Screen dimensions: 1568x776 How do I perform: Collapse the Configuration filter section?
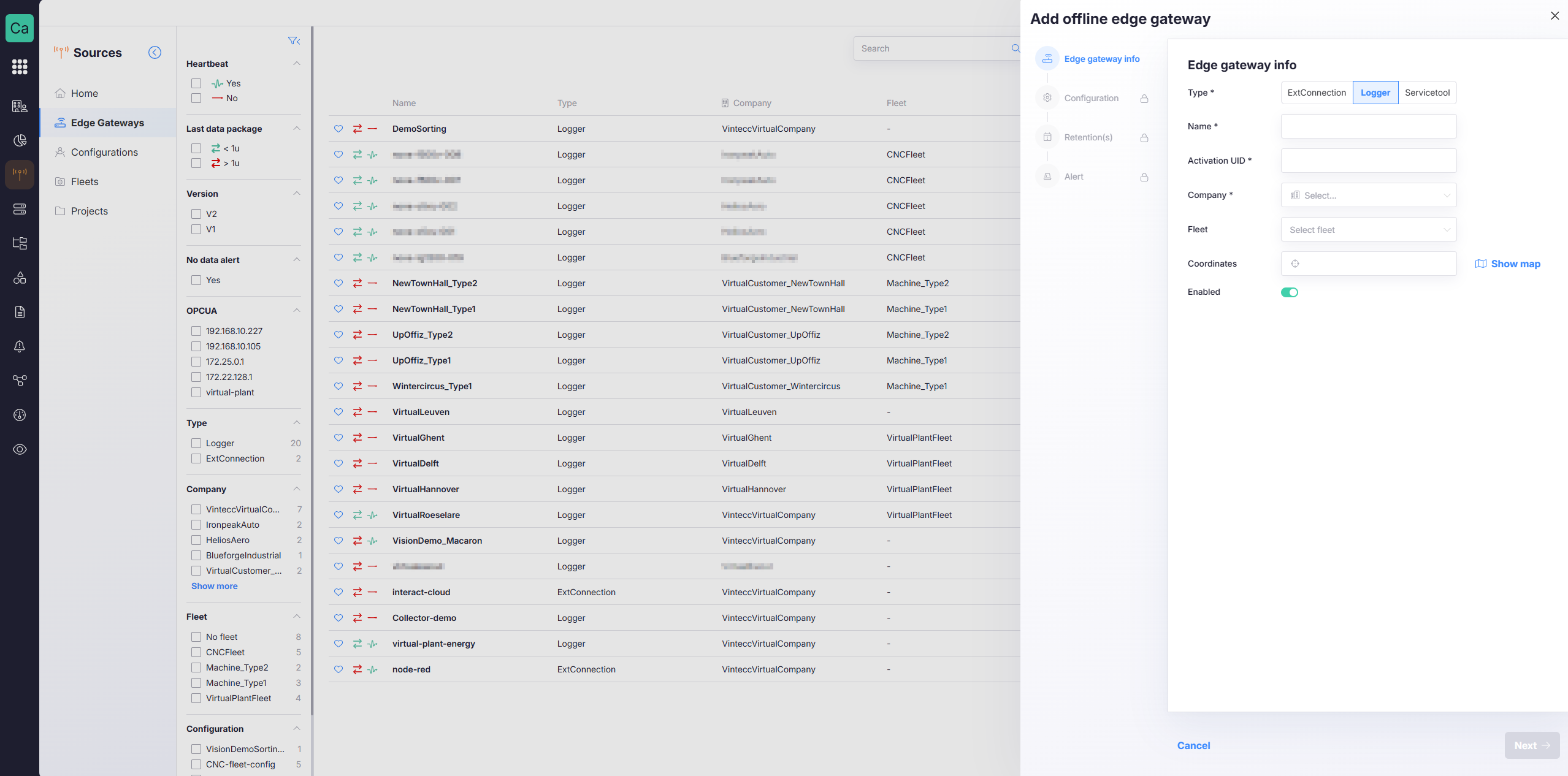tap(297, 729)
